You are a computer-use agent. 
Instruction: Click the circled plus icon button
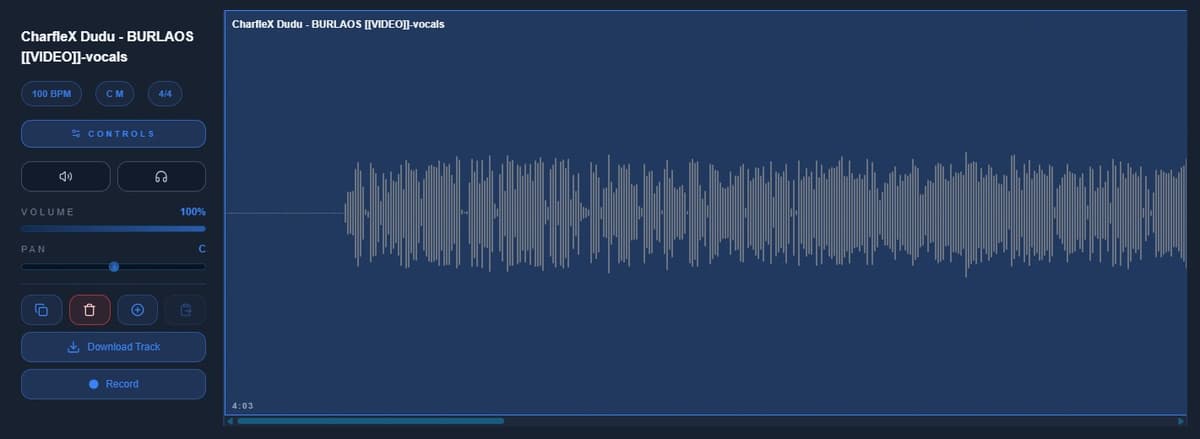coord(137,310)
